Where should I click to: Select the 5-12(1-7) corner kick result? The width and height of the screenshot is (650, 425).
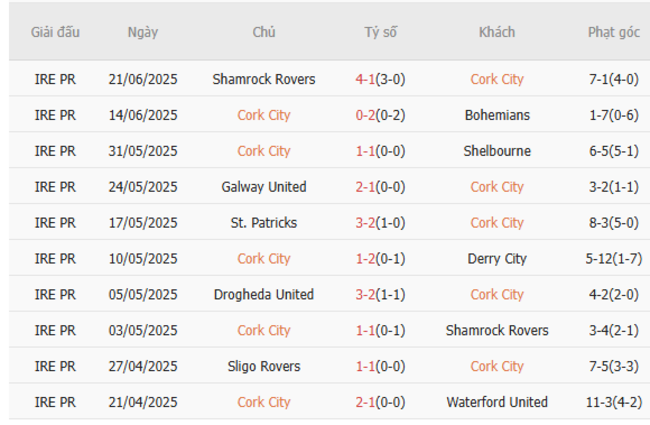tap(613, 259)
